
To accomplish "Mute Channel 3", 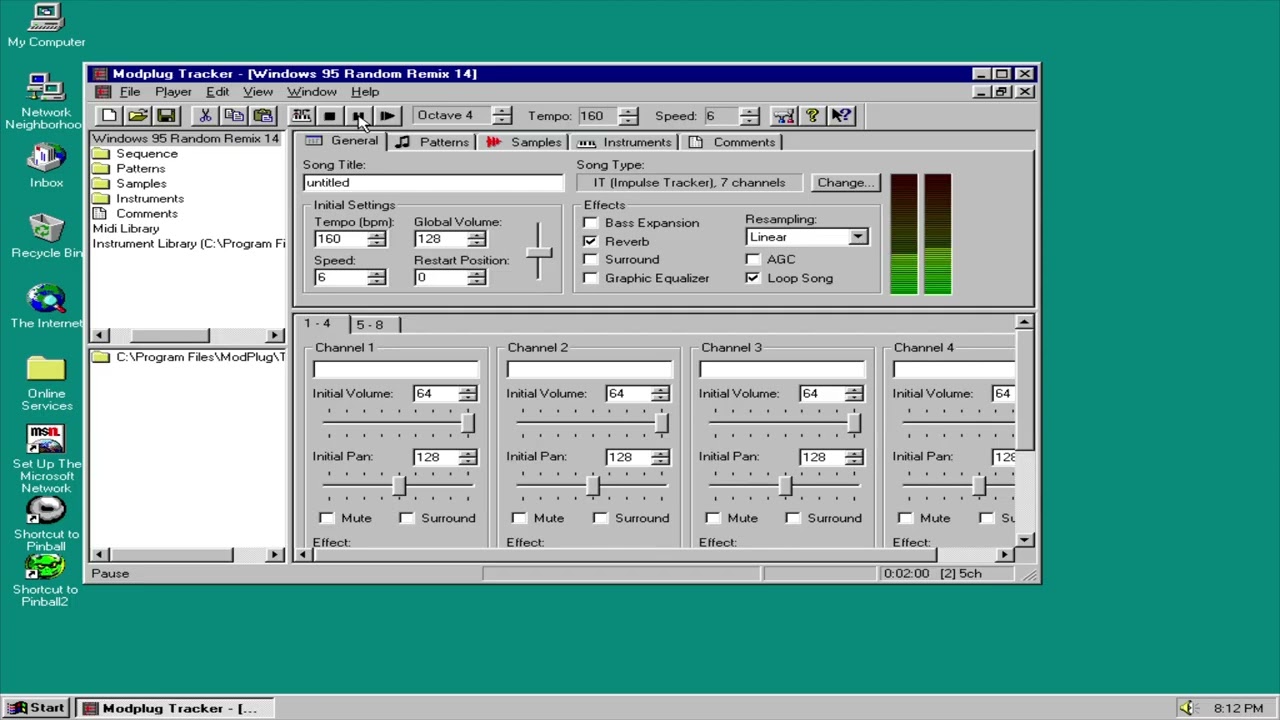I will pyautogui.click(x=712, y=518).
